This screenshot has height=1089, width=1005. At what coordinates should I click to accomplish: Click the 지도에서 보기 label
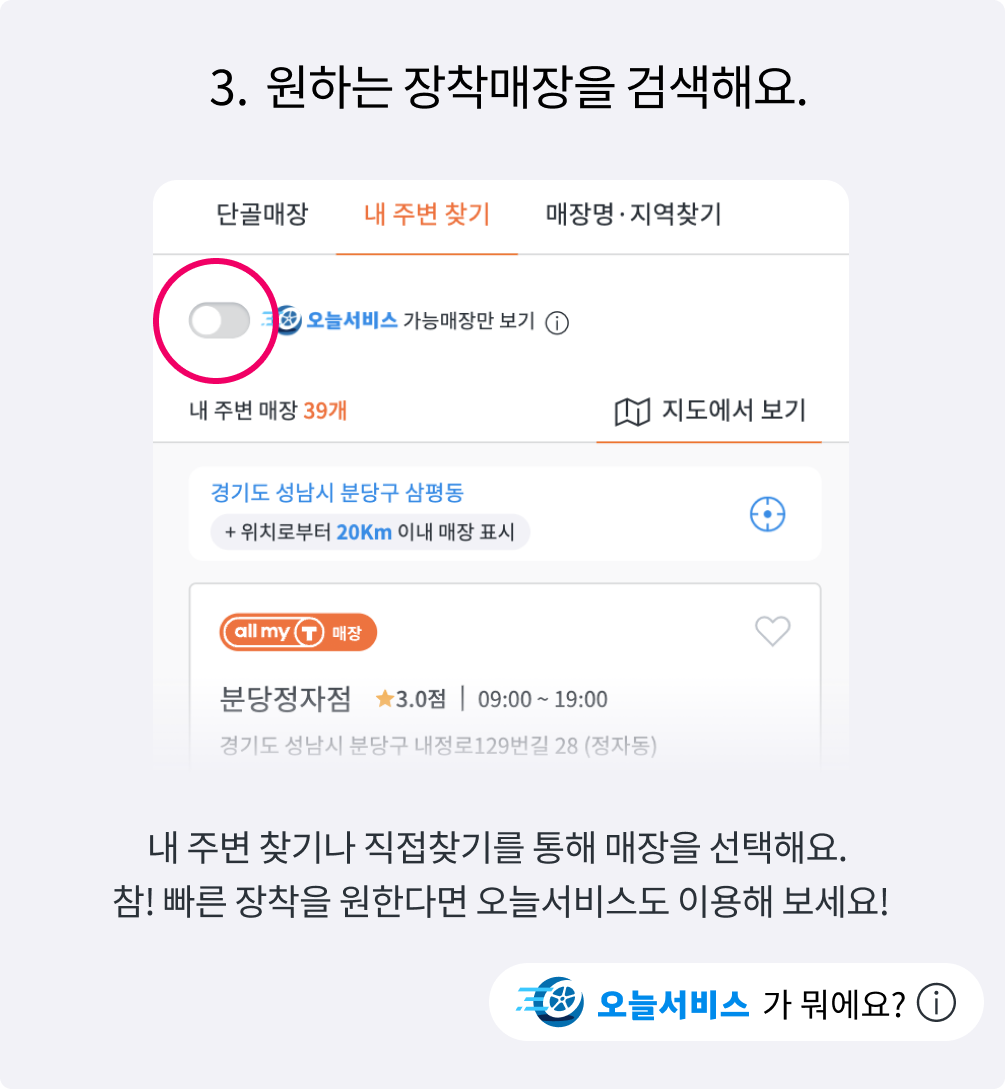pos(733,410)
